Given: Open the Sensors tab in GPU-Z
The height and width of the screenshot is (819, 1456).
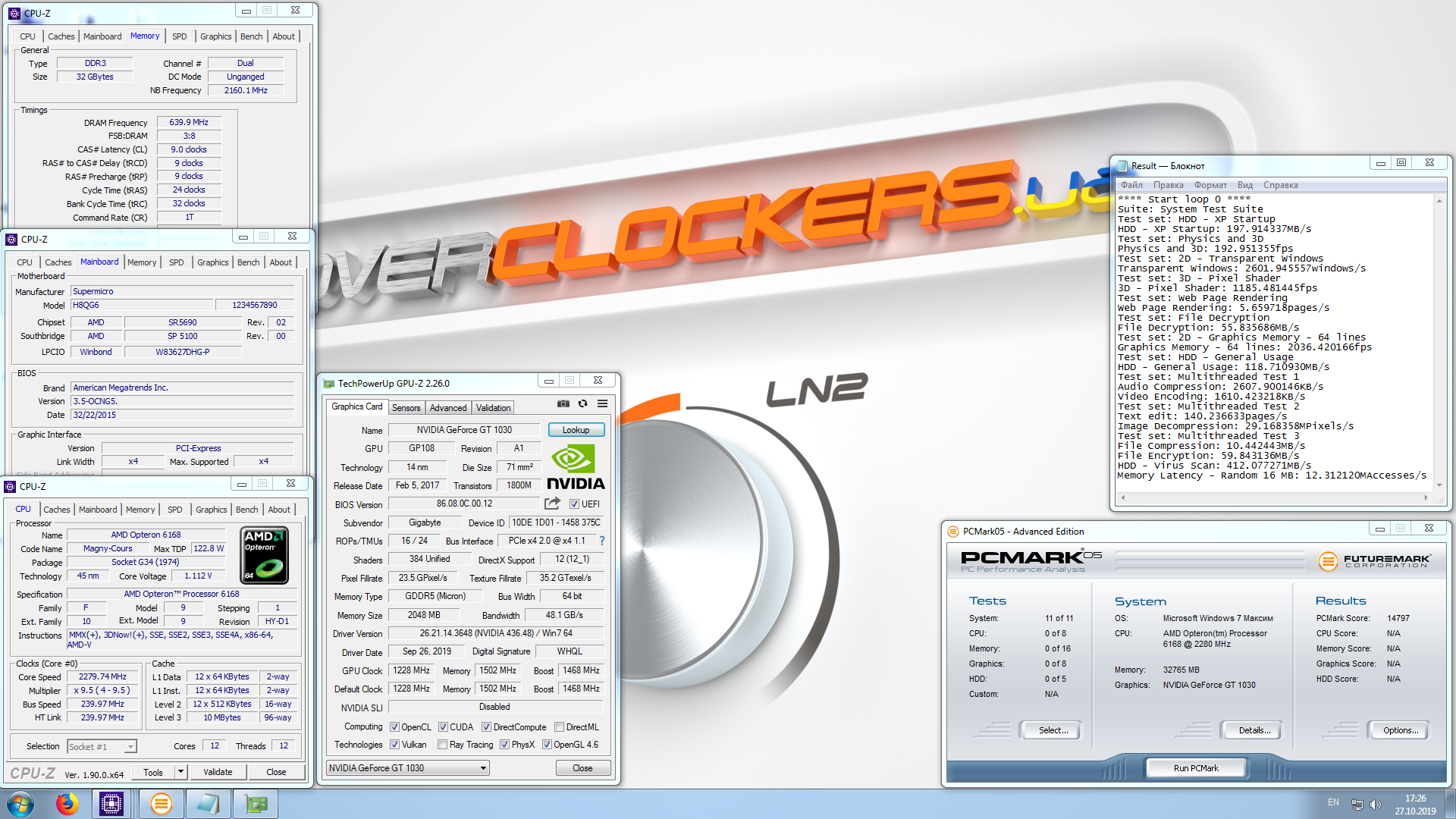Looking at the screenshot, I should 406,408.
